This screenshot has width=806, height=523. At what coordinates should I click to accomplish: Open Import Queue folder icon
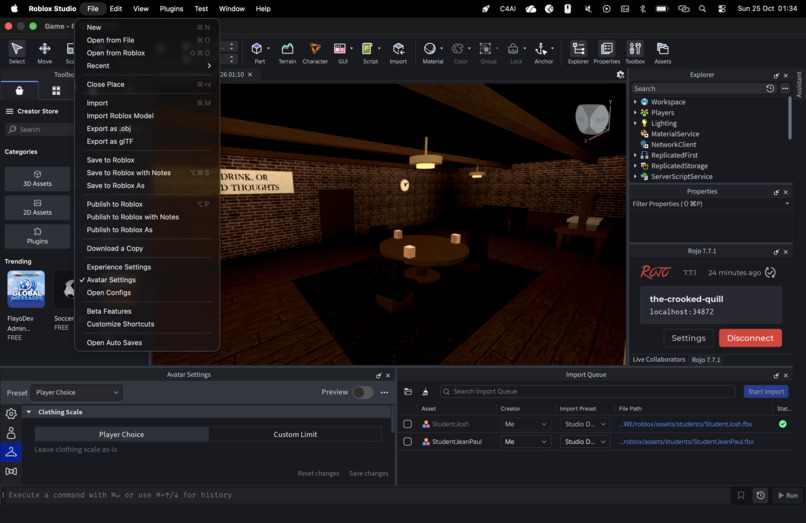pyautogui.click(x=408, y=392)
